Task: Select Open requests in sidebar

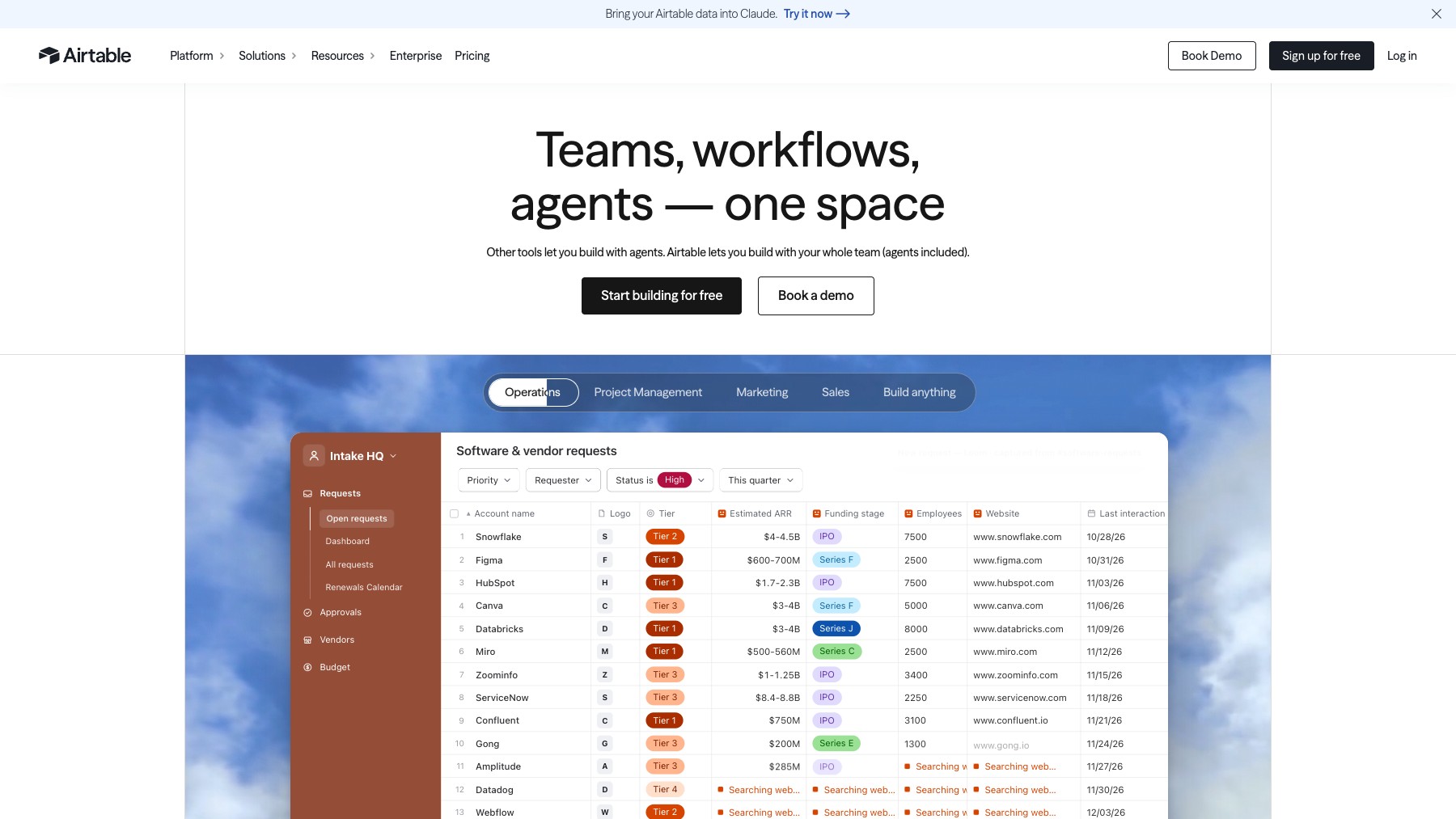Action: tap(357, 519)
